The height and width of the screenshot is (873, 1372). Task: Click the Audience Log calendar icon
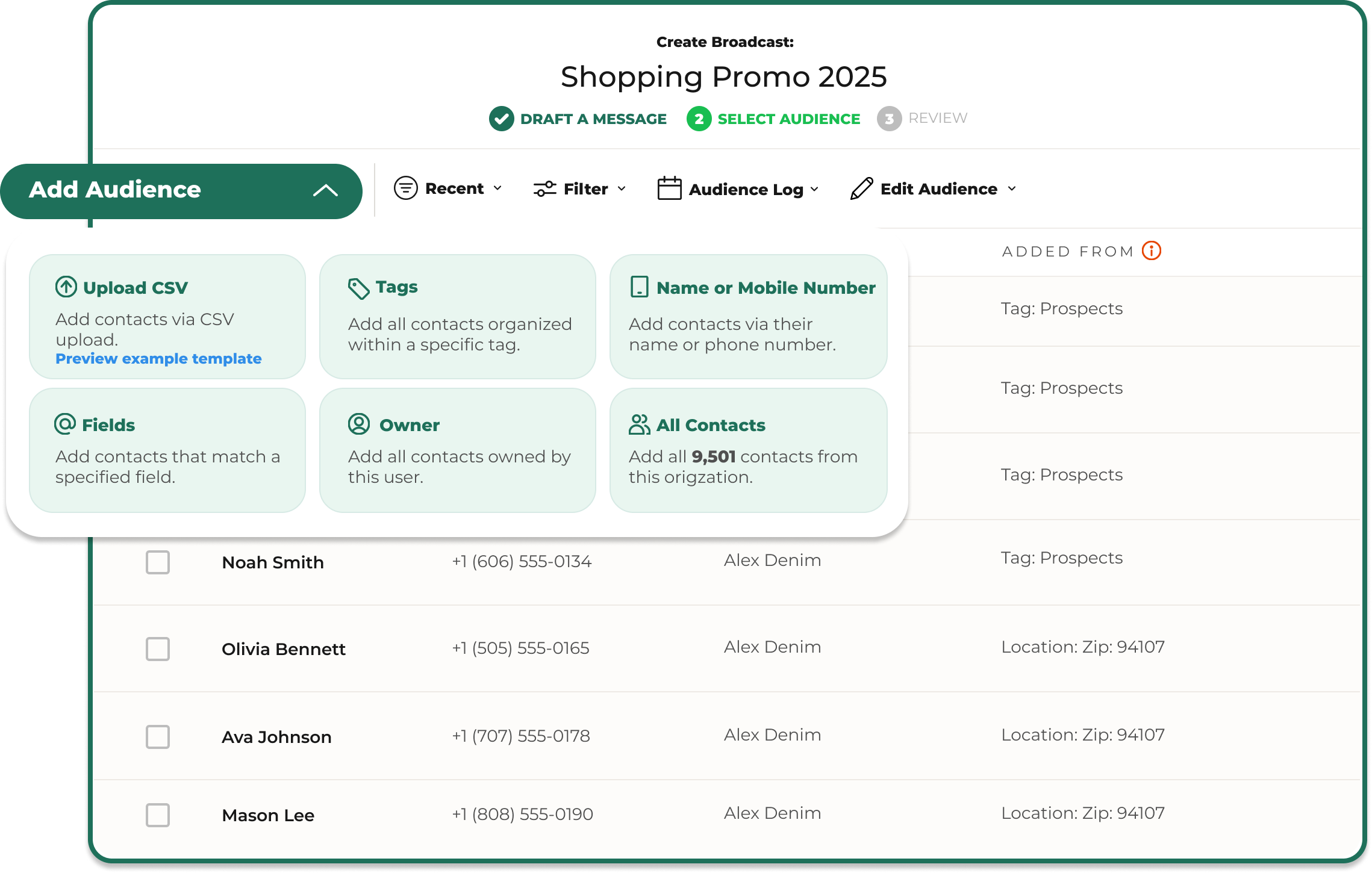click(669, 188)
